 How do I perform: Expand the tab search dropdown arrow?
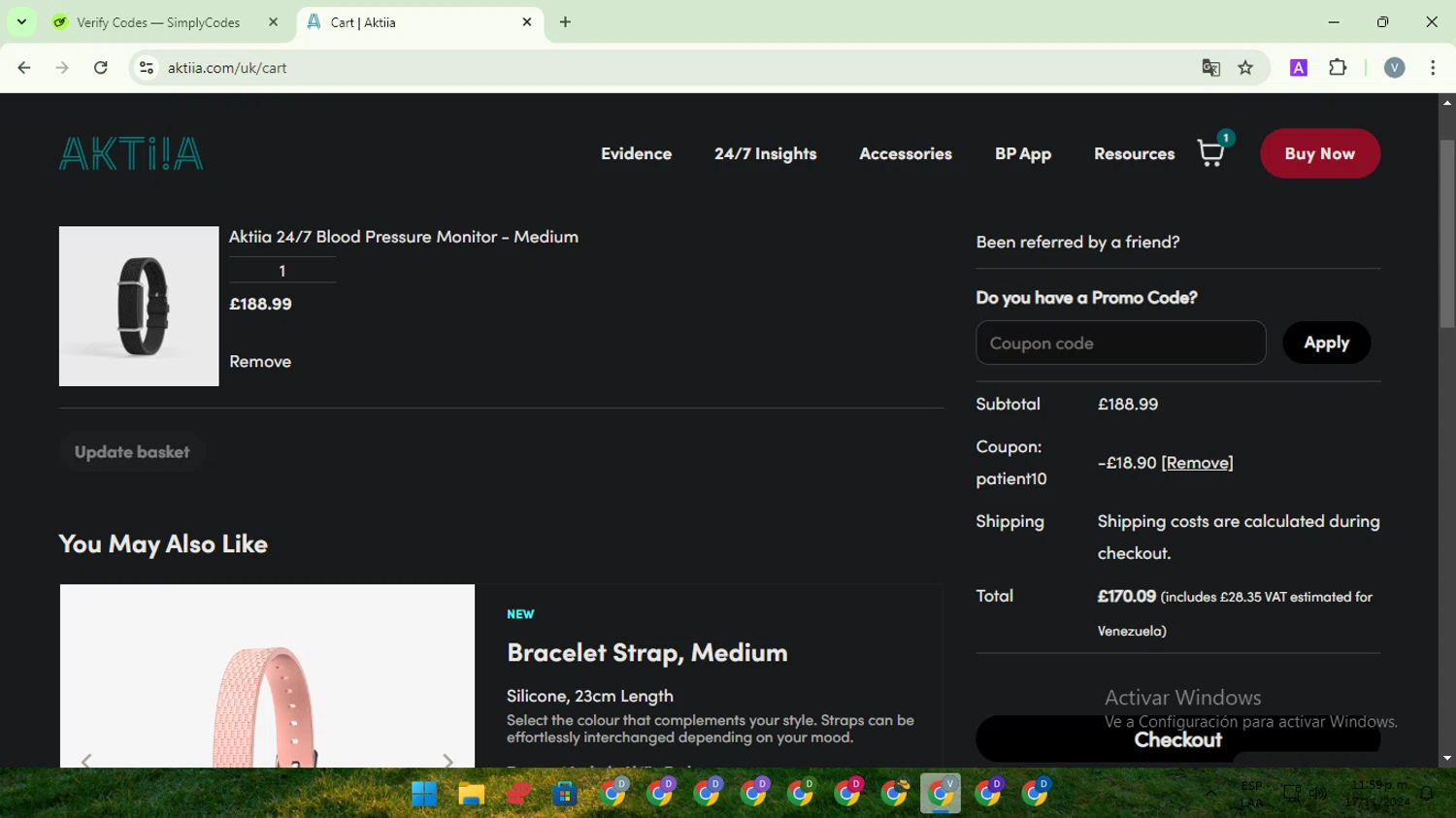pos(21,22)
